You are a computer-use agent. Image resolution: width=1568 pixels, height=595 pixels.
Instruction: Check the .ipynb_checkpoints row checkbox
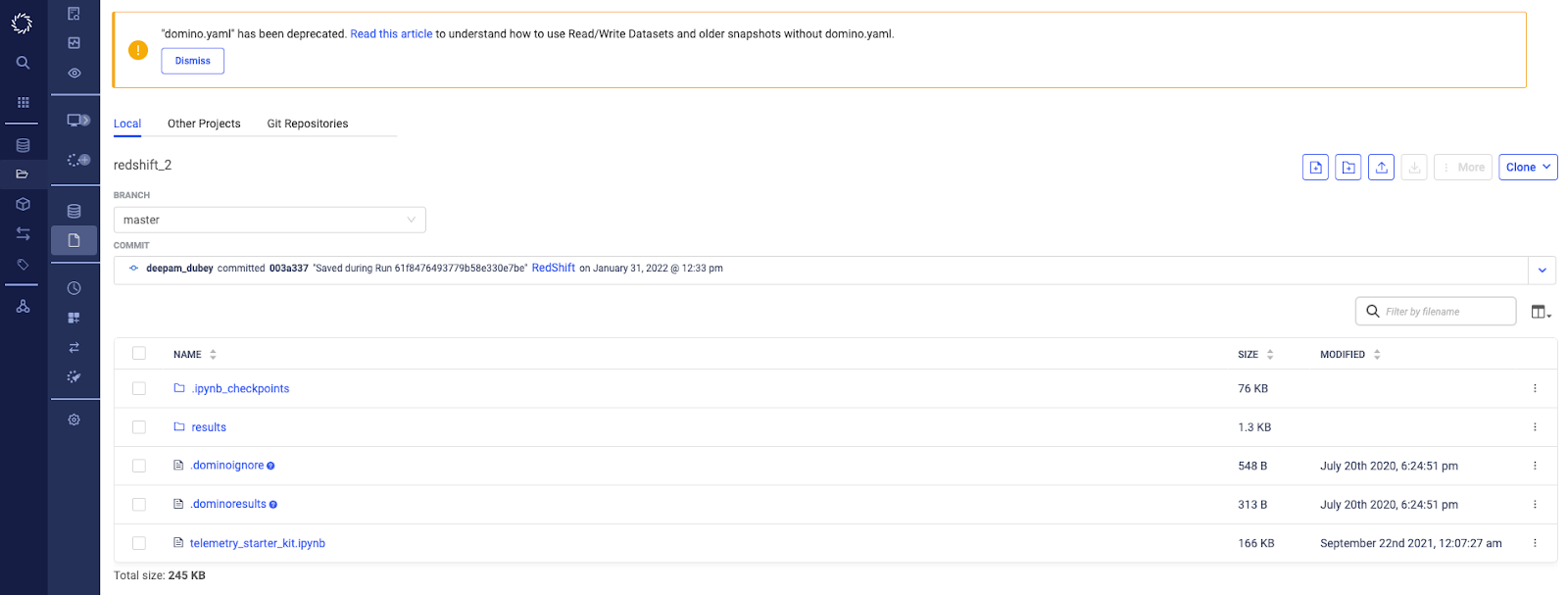(139, 389)
